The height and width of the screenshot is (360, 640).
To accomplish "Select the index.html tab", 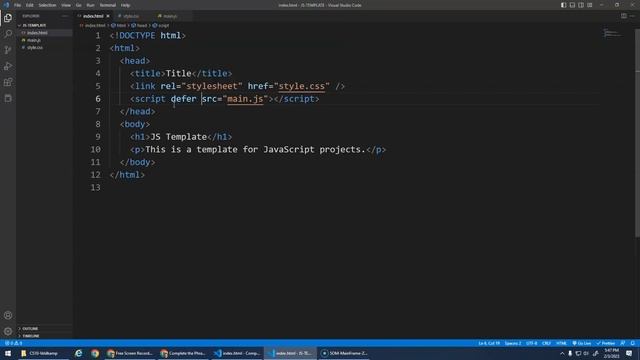I will coord(93,16).
